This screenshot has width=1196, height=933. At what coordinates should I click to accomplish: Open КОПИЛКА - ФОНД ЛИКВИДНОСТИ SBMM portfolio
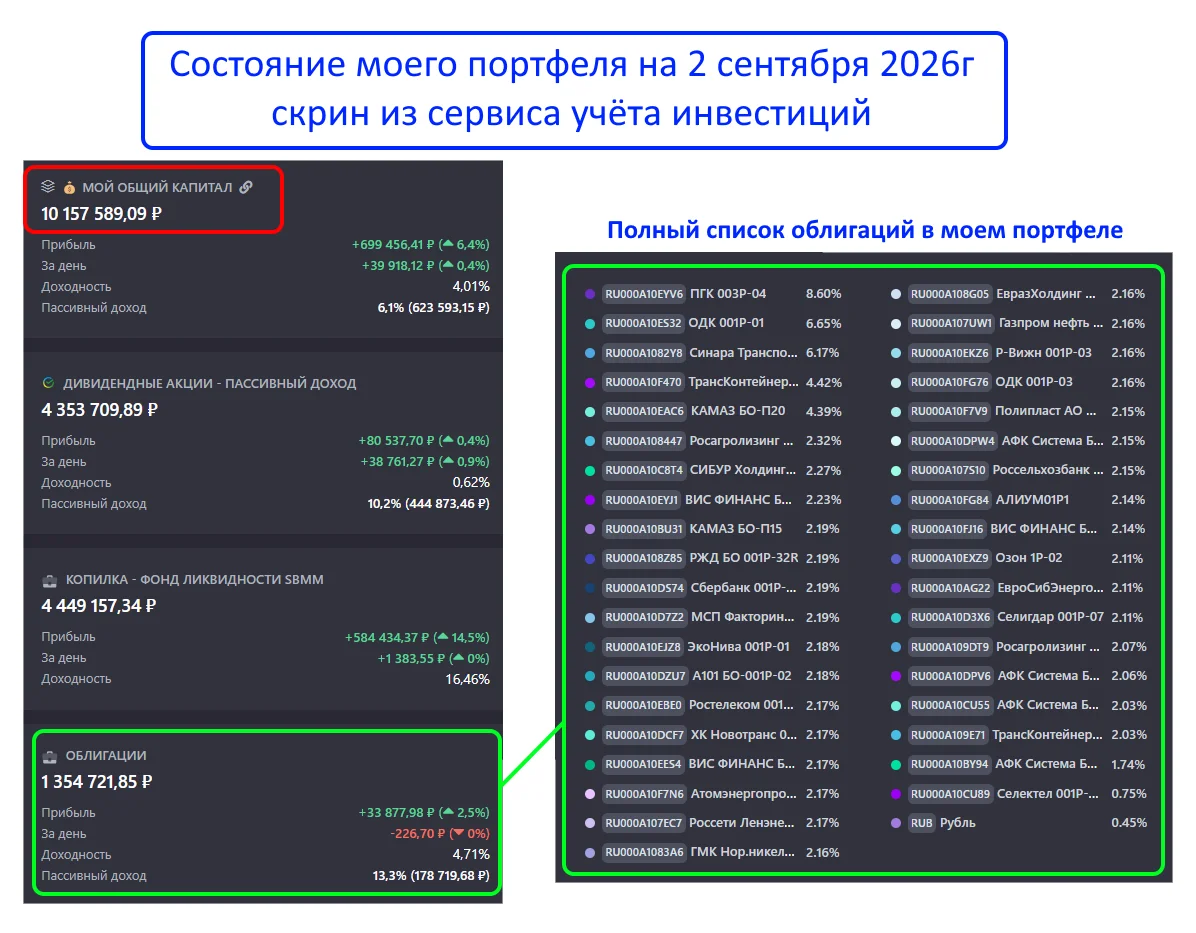click(195, 580)
